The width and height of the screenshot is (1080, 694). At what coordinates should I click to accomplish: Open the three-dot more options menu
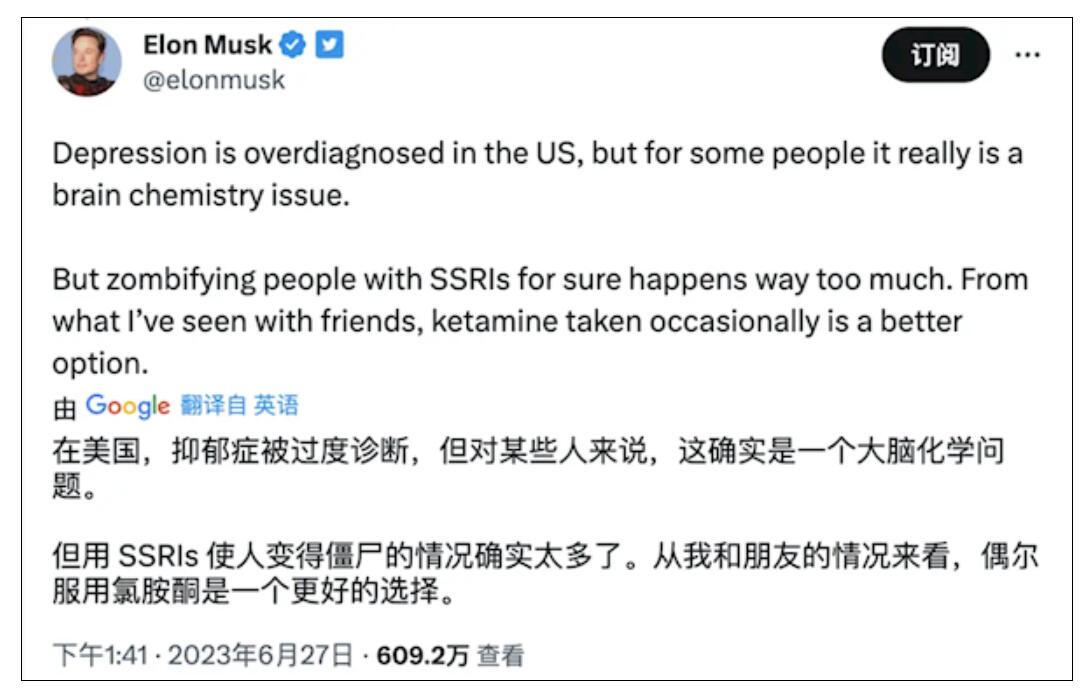coord(1027,54)
